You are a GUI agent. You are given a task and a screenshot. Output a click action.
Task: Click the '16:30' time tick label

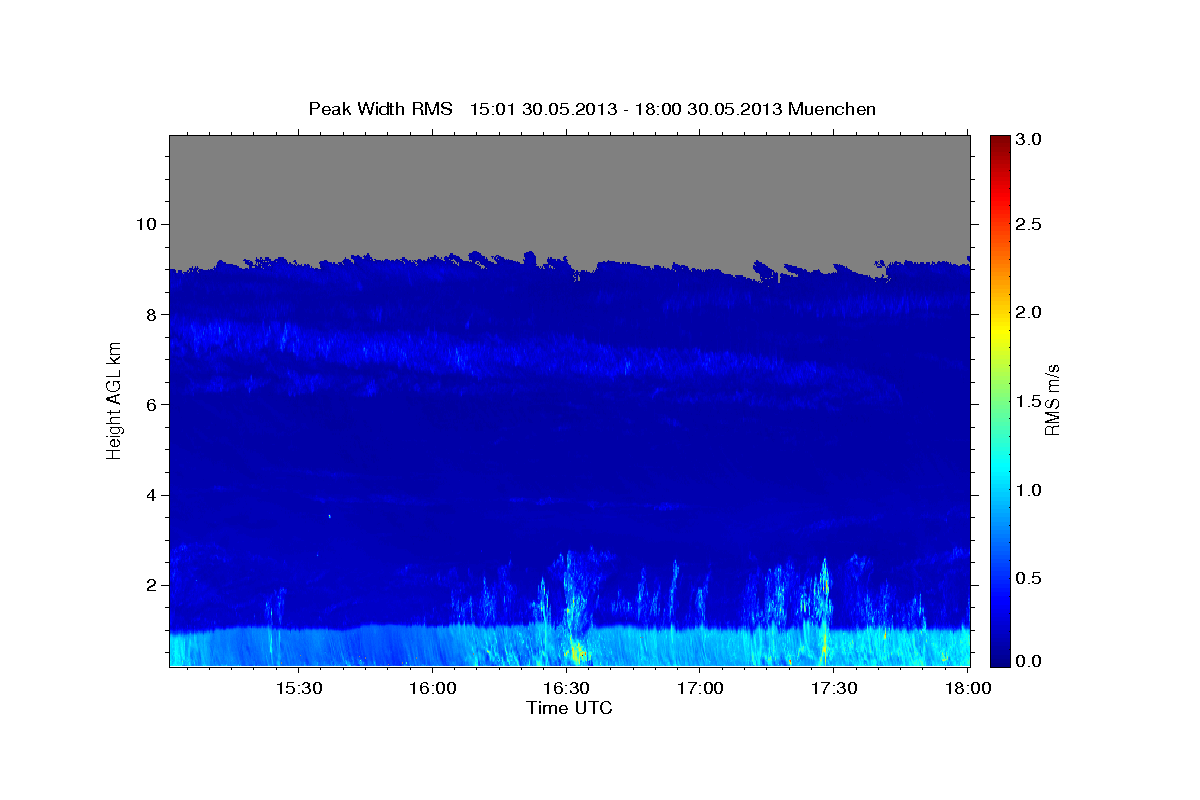[x=567, y=689]
